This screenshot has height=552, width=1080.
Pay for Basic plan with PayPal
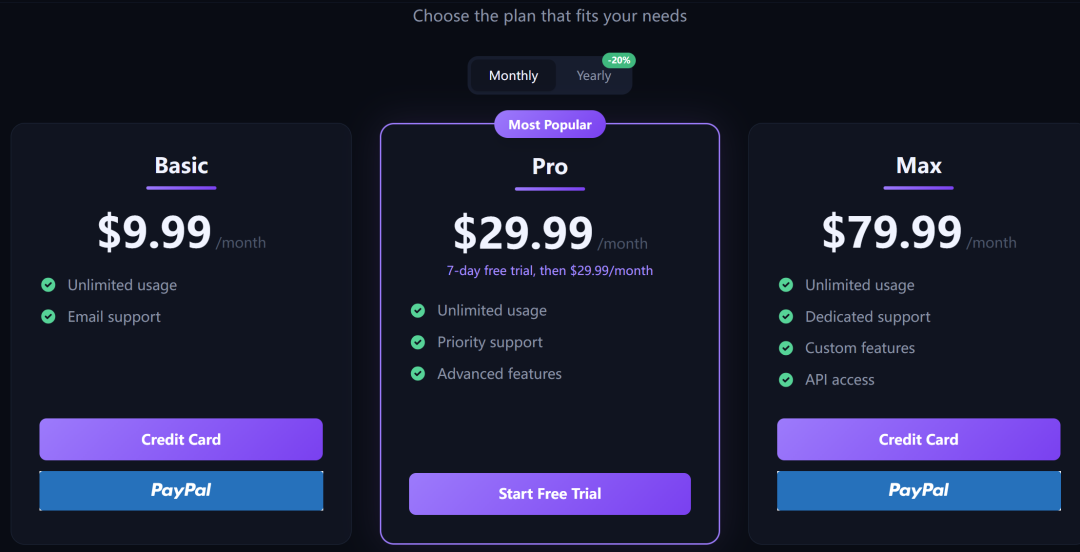pos(181,490)
